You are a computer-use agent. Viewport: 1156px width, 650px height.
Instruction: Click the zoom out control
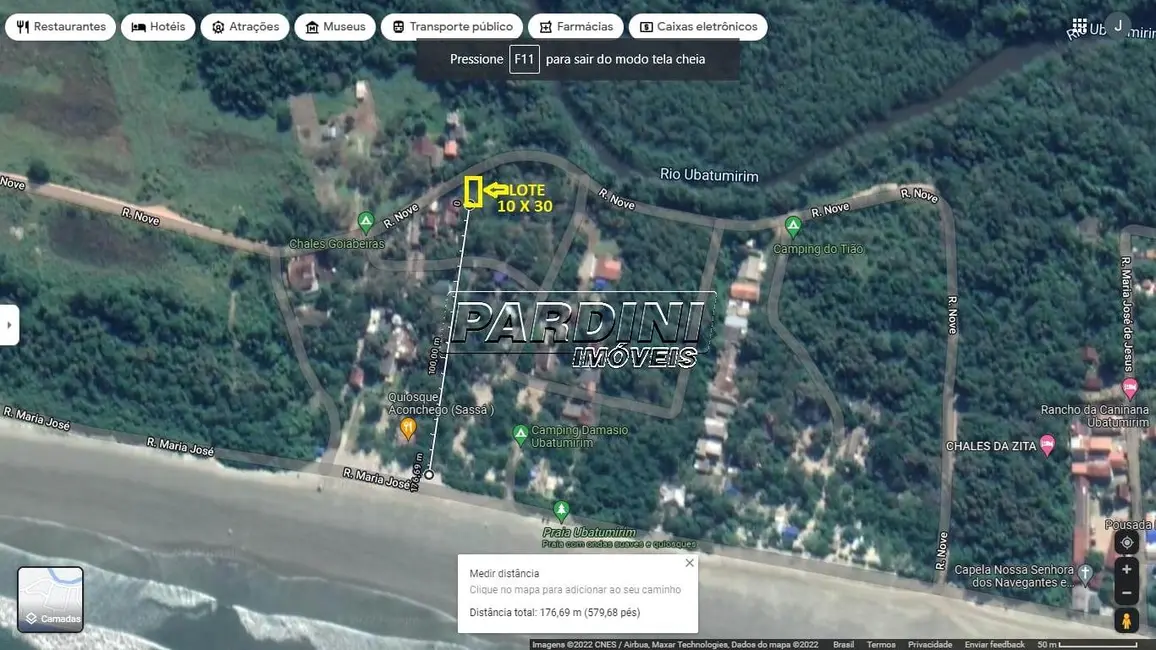pyautogui.click(x=1127, y=592)
